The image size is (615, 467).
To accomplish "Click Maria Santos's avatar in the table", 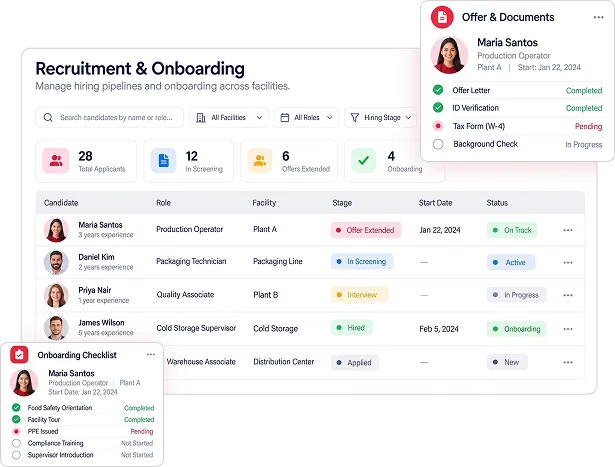I will coord(56,230).
